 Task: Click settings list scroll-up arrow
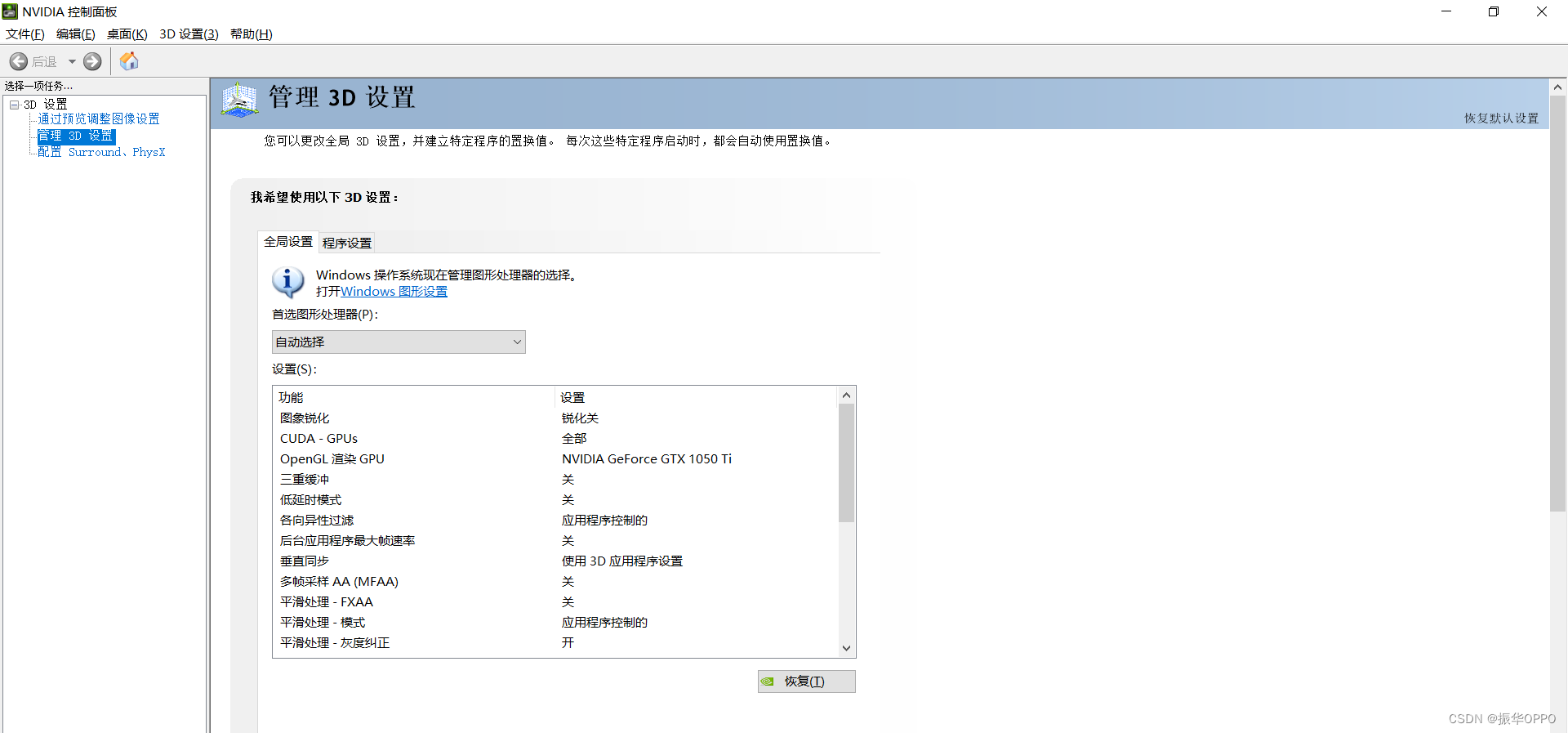846,396
